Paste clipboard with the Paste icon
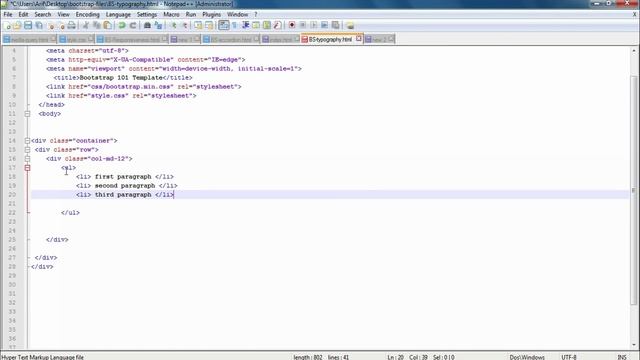Image resolution: width=640 pixels, height=360 pixels. pos(107,25)
